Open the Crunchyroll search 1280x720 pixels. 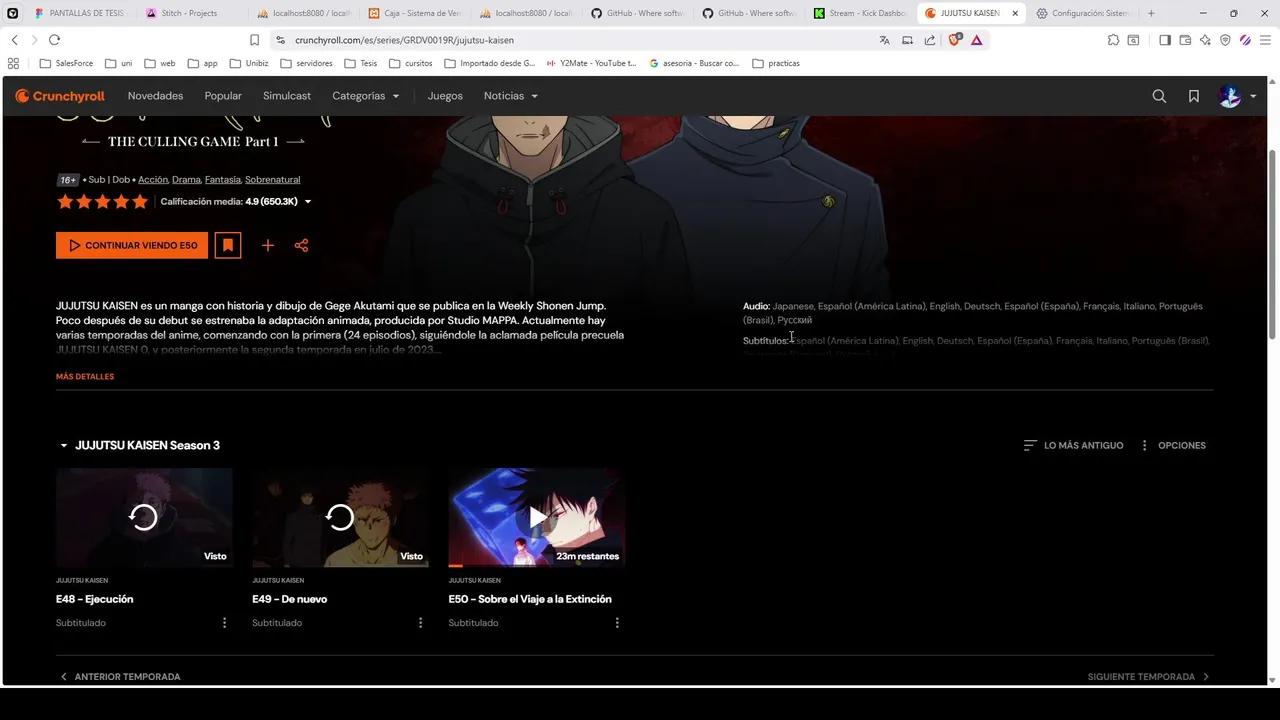coord(1158,95)
